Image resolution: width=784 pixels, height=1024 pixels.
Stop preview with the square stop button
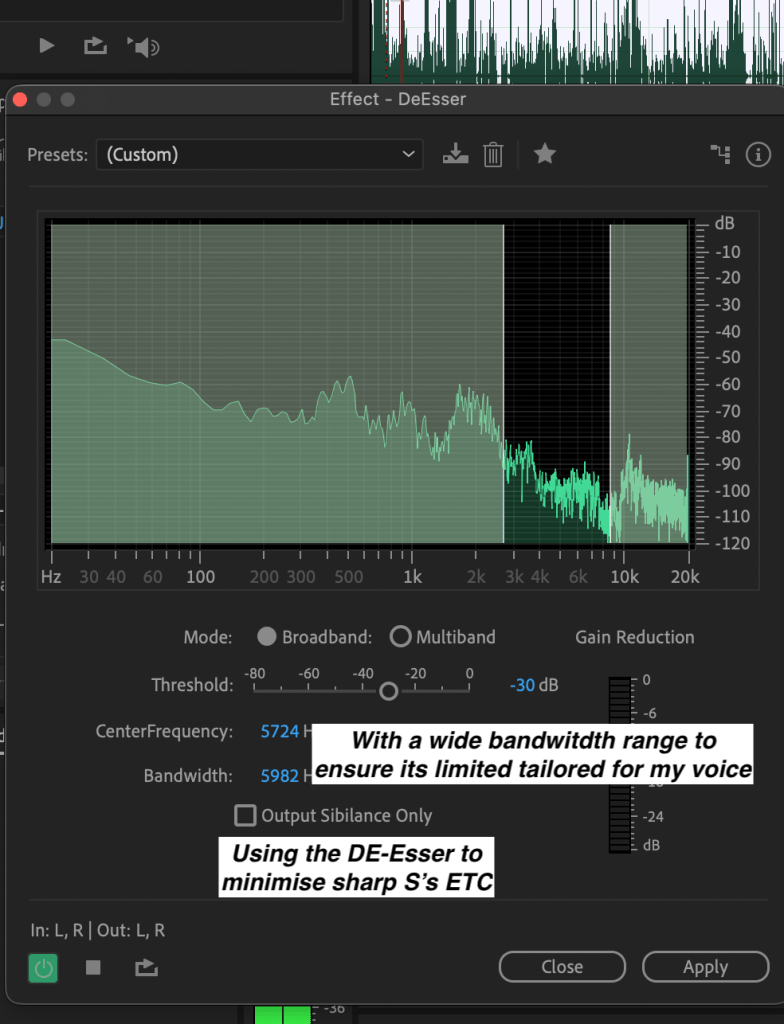tap(93, 967)
